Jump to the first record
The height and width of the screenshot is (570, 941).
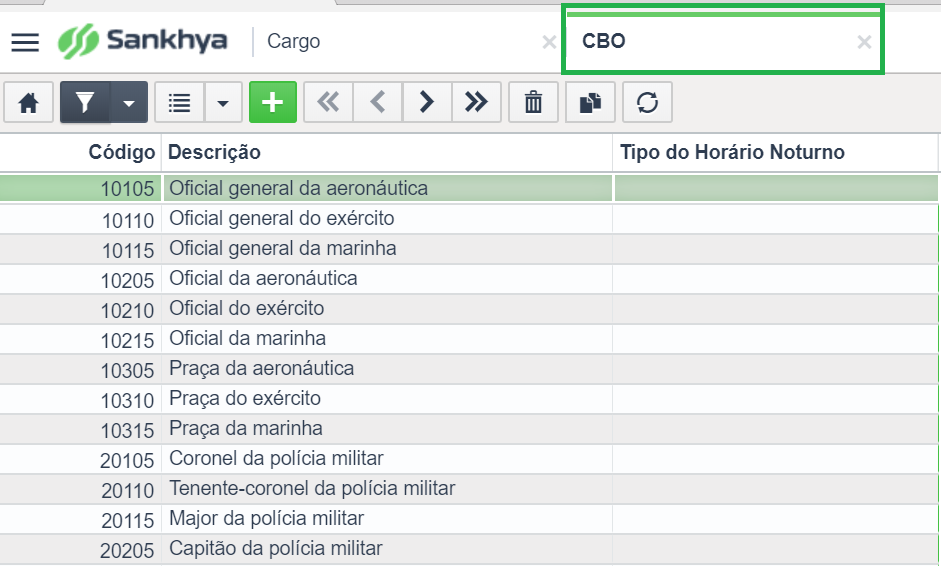point(328,103)
